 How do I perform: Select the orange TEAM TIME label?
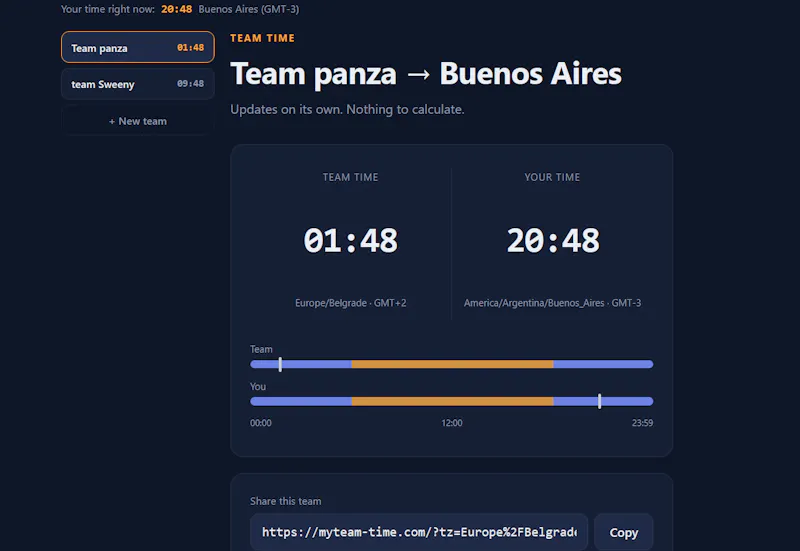262,38
